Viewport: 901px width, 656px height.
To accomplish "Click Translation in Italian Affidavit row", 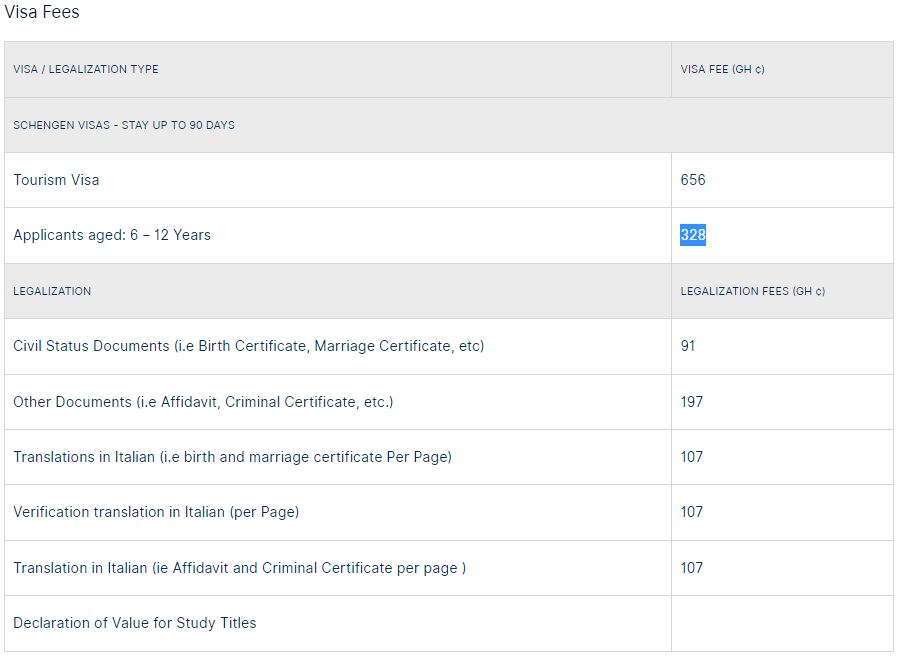I will pyautogui.click(x=240, y=568).
